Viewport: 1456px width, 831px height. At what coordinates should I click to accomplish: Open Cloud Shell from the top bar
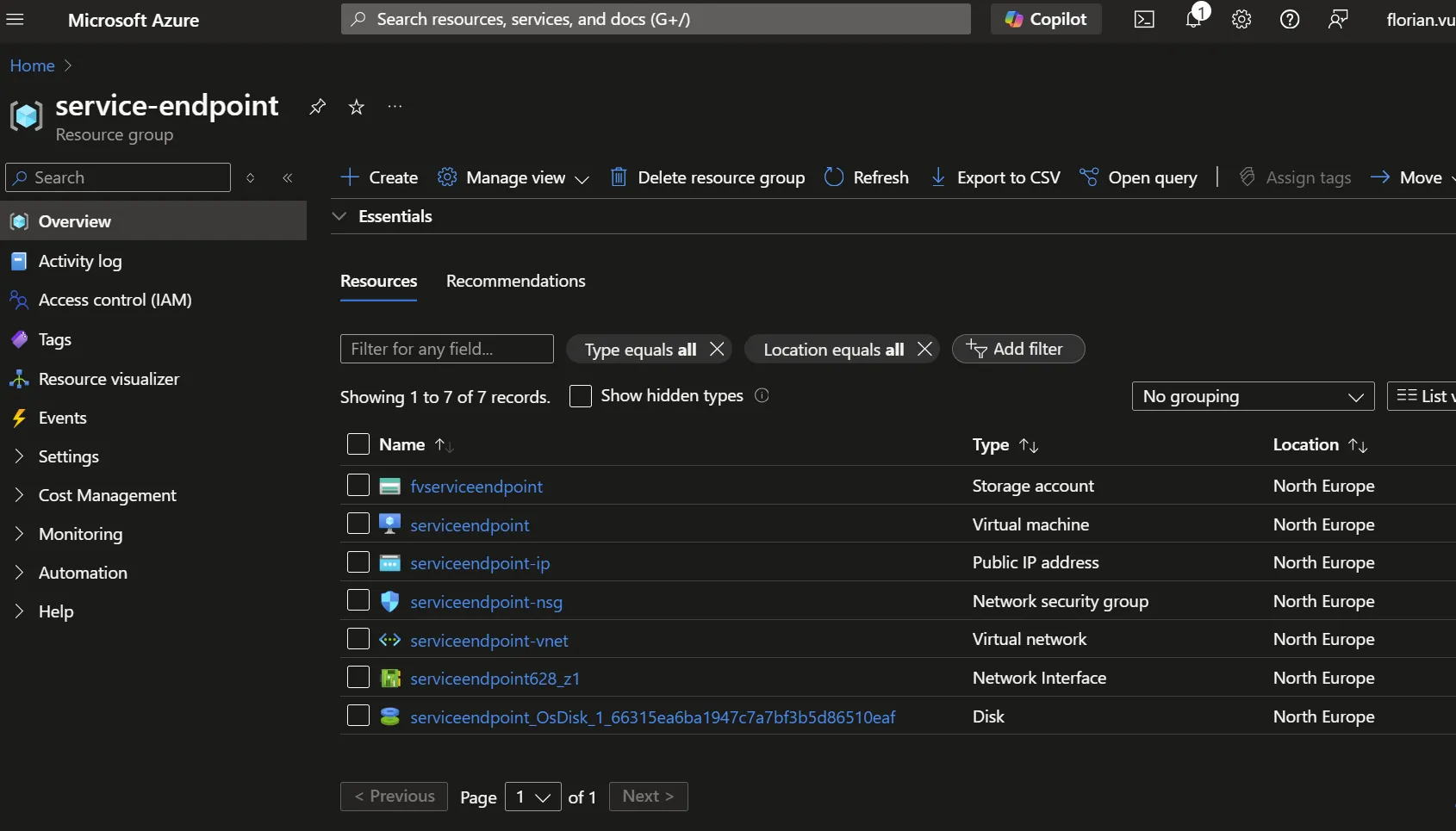(x=1144, y=19)
